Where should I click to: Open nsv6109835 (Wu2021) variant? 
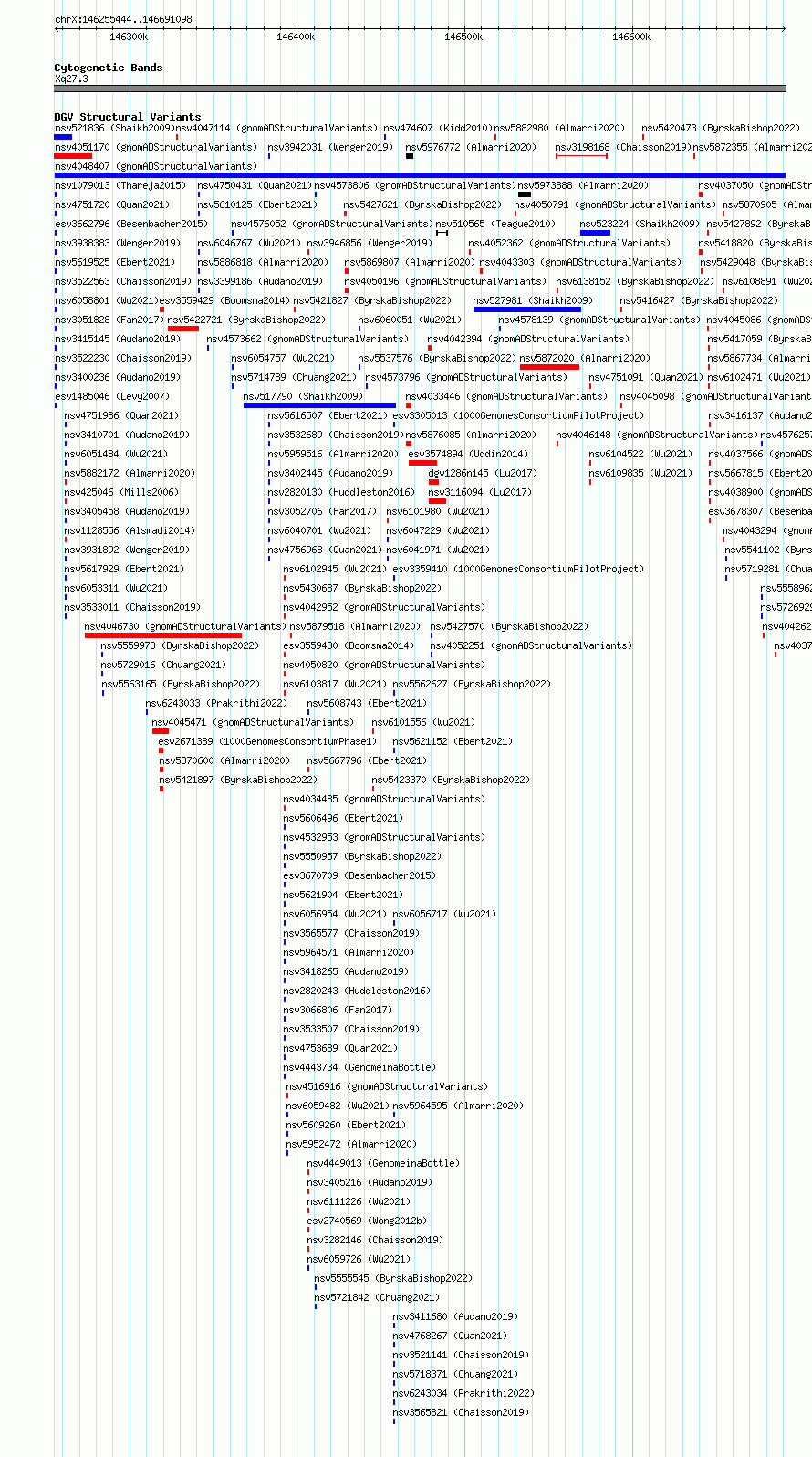(x=640, y=474)
